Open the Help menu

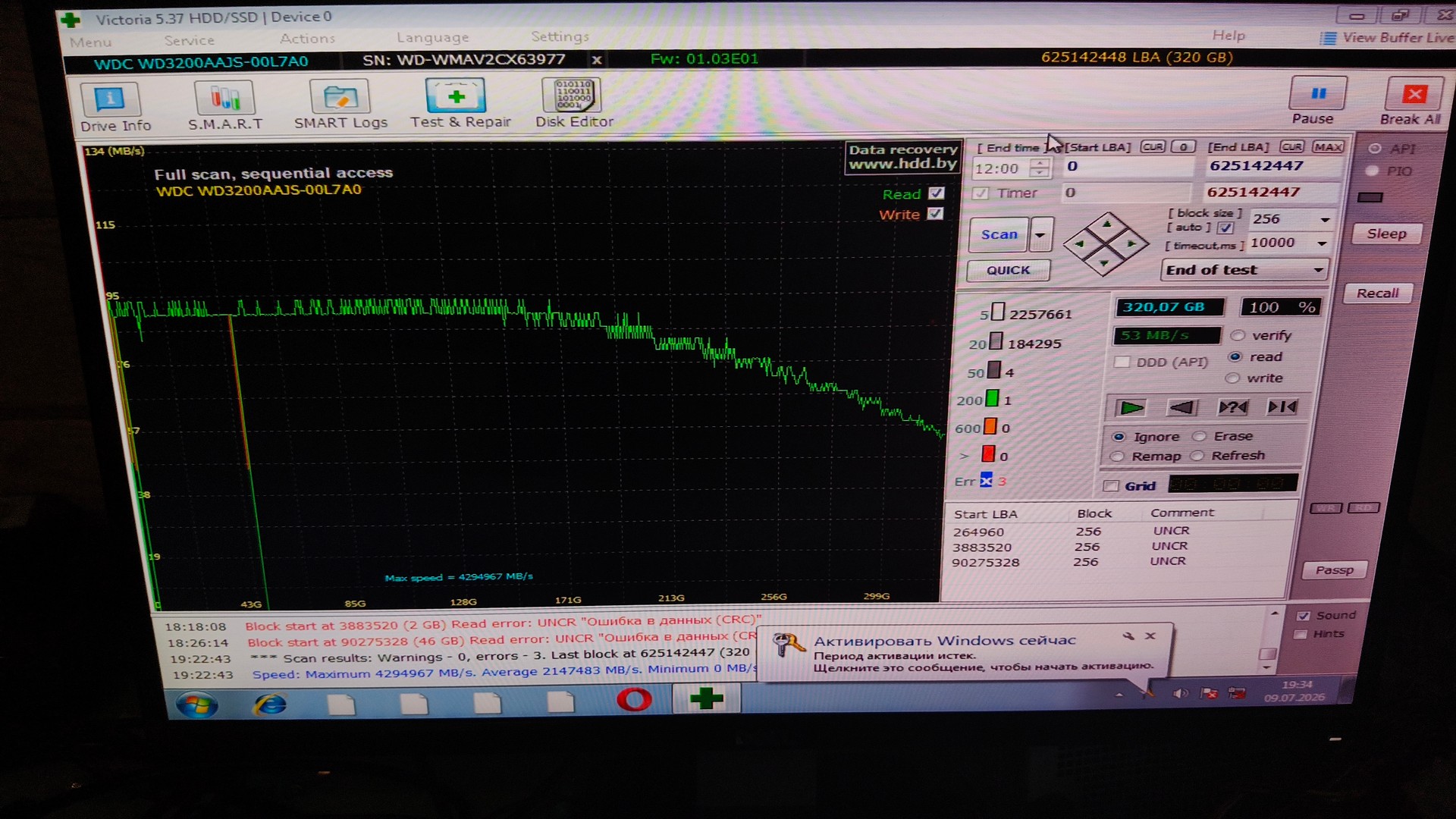tap(1228, 36)
